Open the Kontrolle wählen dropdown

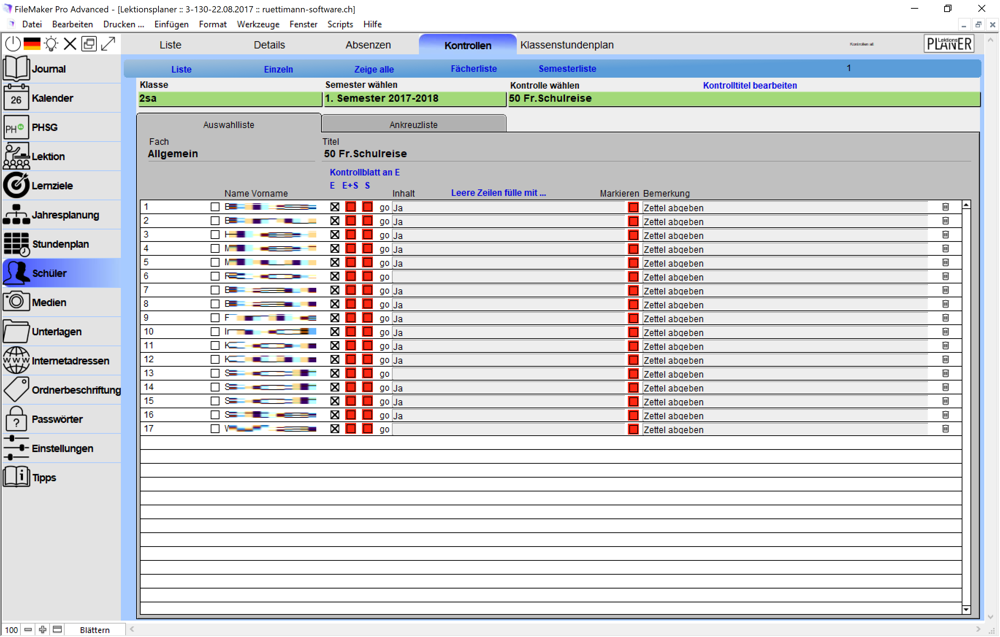[x=744, y=99]
